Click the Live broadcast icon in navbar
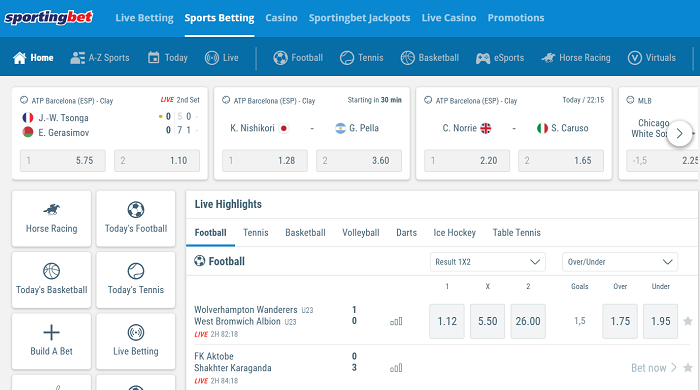 point(212,58)
